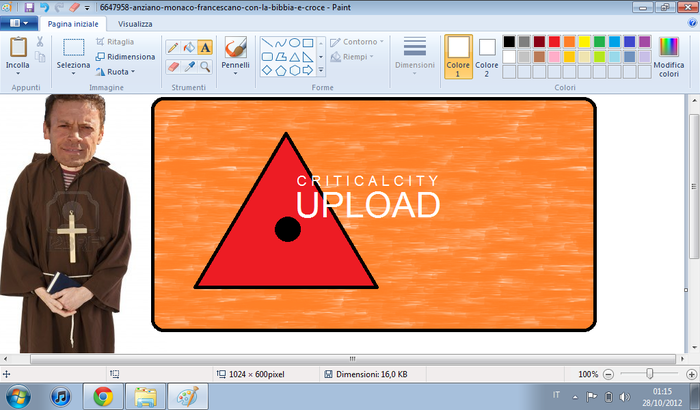The width and height of the screenshot is (700, 410).
Task: Pick the black color swatch
Action: click(x=509, y=42)
